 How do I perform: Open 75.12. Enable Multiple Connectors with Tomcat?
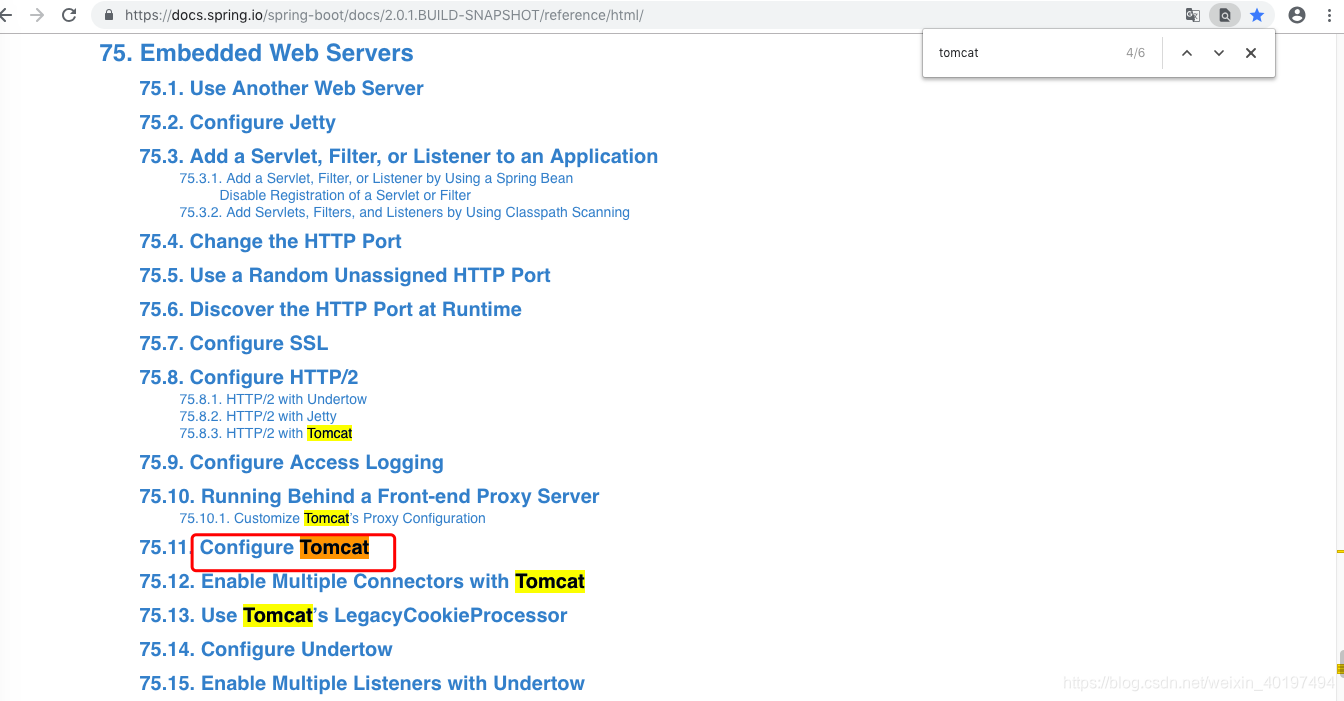tap(362, 581)
